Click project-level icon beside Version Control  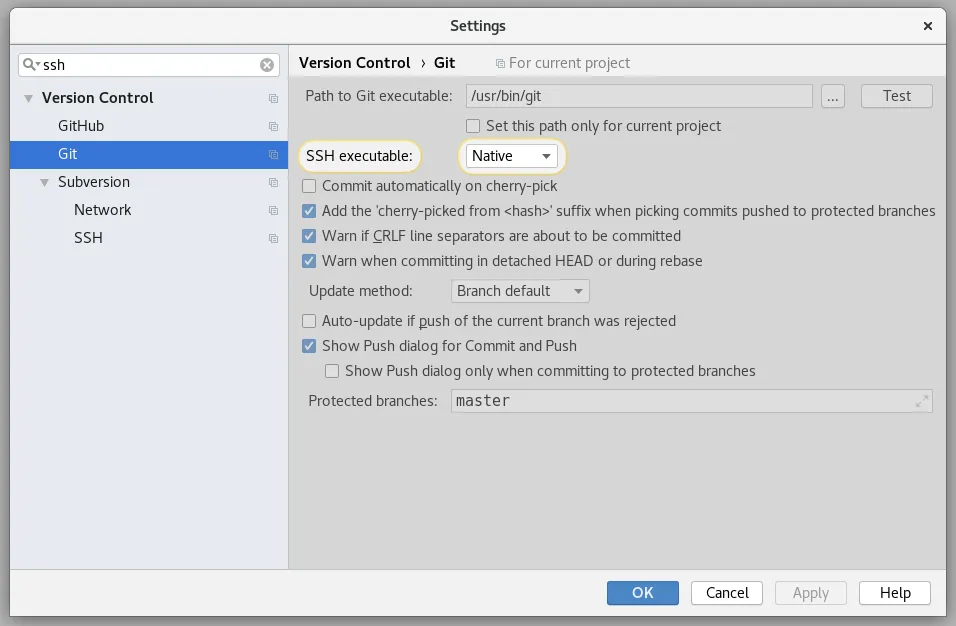point(273,99)
